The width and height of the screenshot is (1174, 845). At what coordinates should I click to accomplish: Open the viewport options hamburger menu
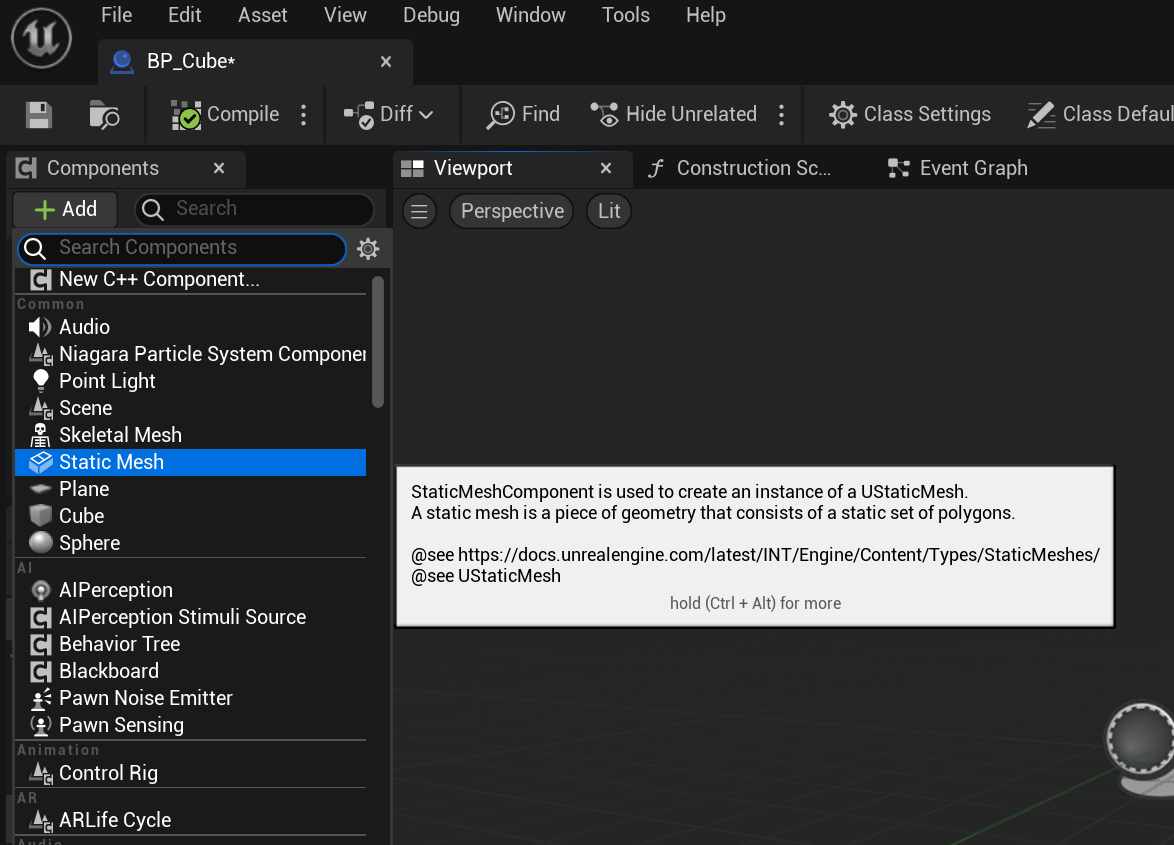pos(419,211)
